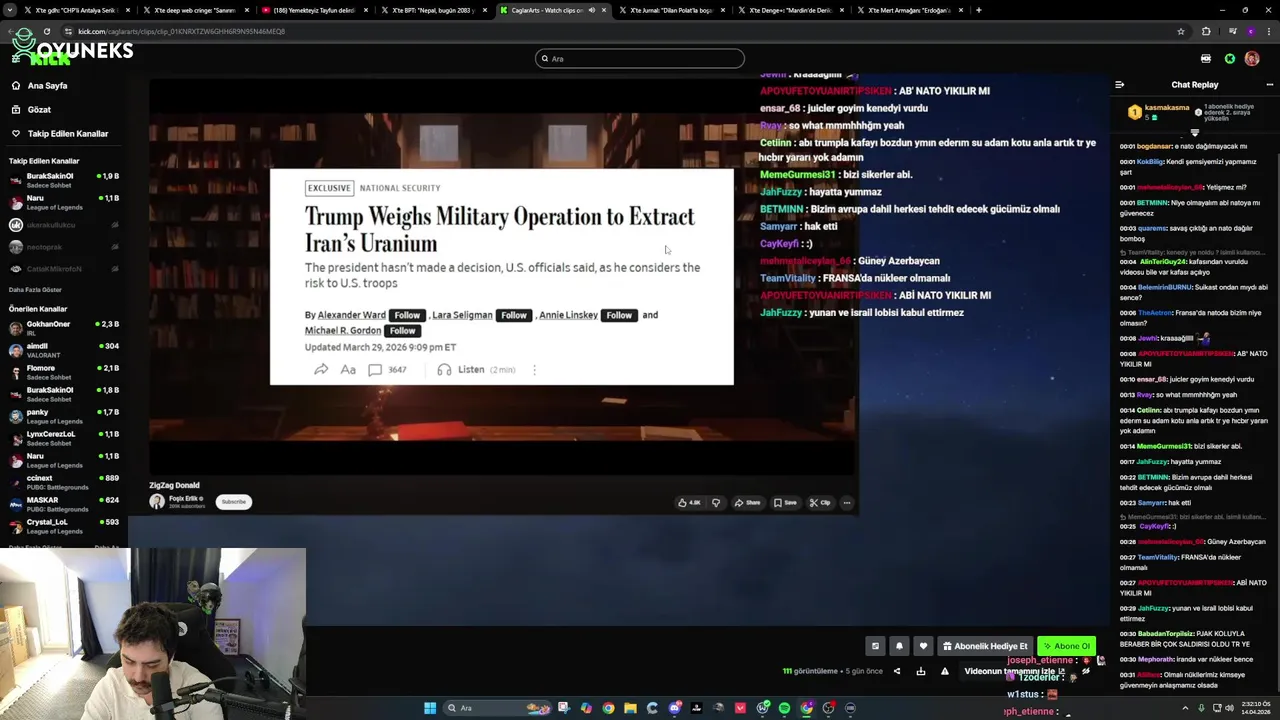Screen dimensions: 1280x720
Task: Click the heart follow icon
Action: click(x=923, y=646)
